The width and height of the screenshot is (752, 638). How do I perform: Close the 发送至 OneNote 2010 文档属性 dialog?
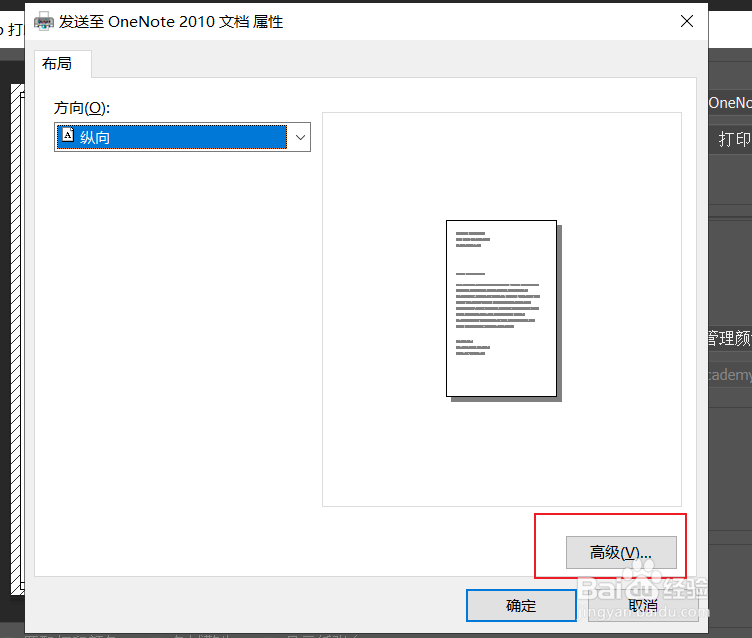pos(687,21)
